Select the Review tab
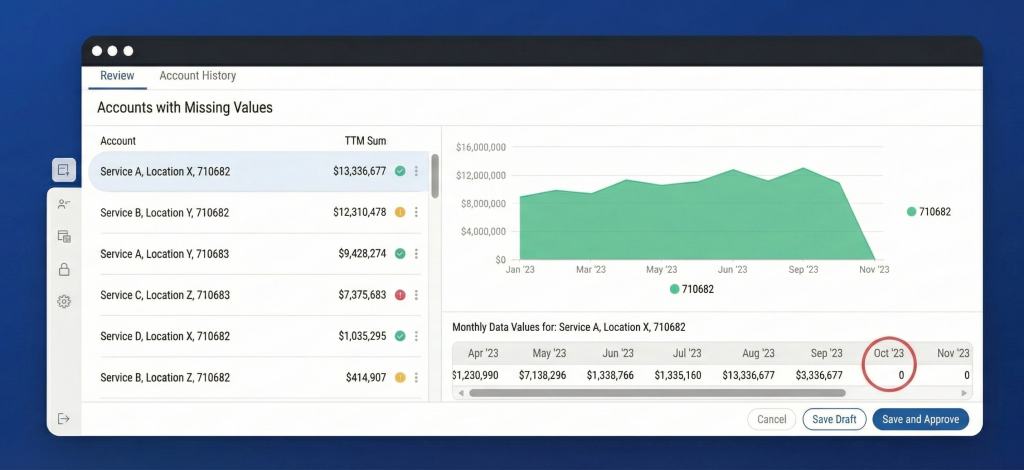 tap(117, 76)
